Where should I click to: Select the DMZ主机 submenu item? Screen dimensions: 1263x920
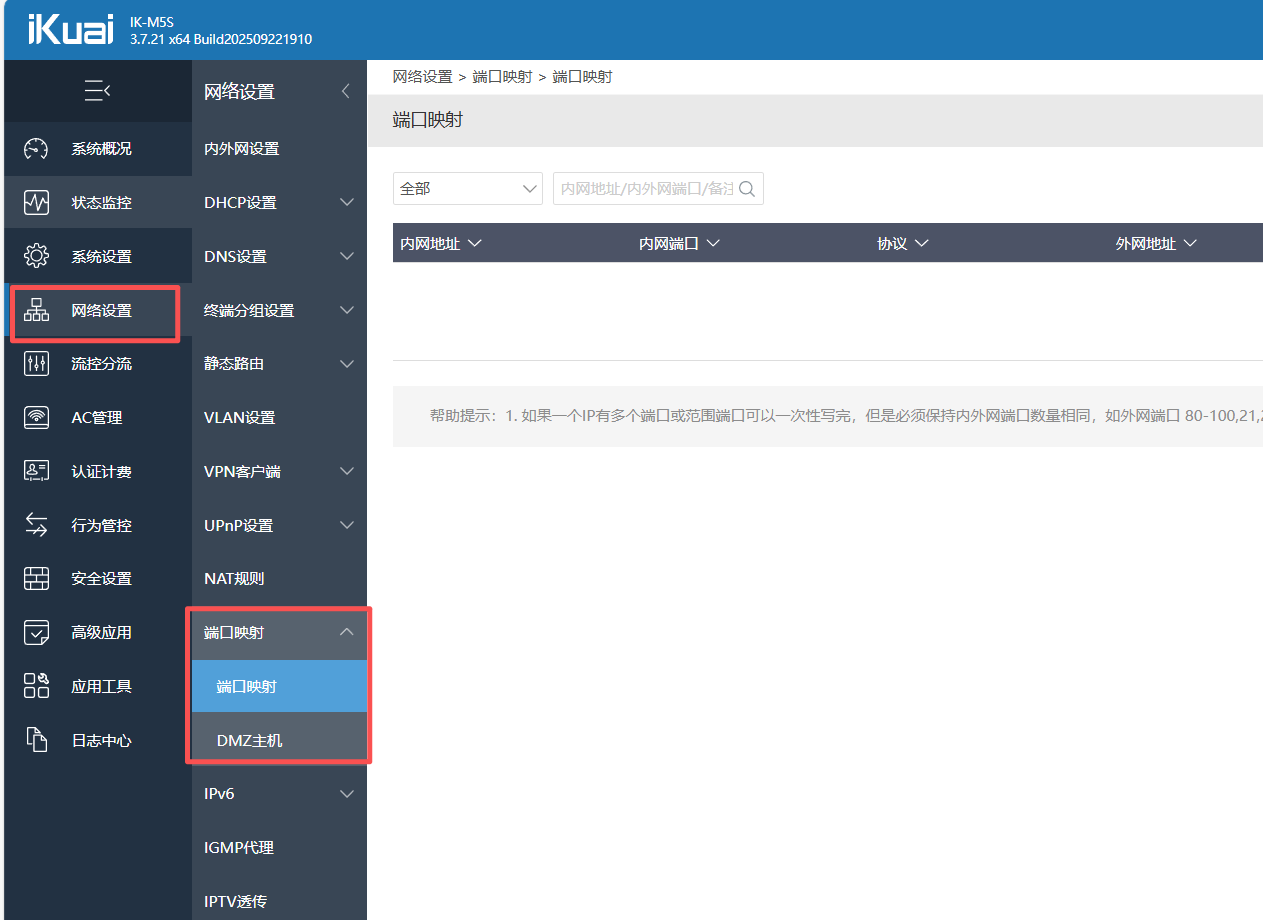[x=250, y=740]
